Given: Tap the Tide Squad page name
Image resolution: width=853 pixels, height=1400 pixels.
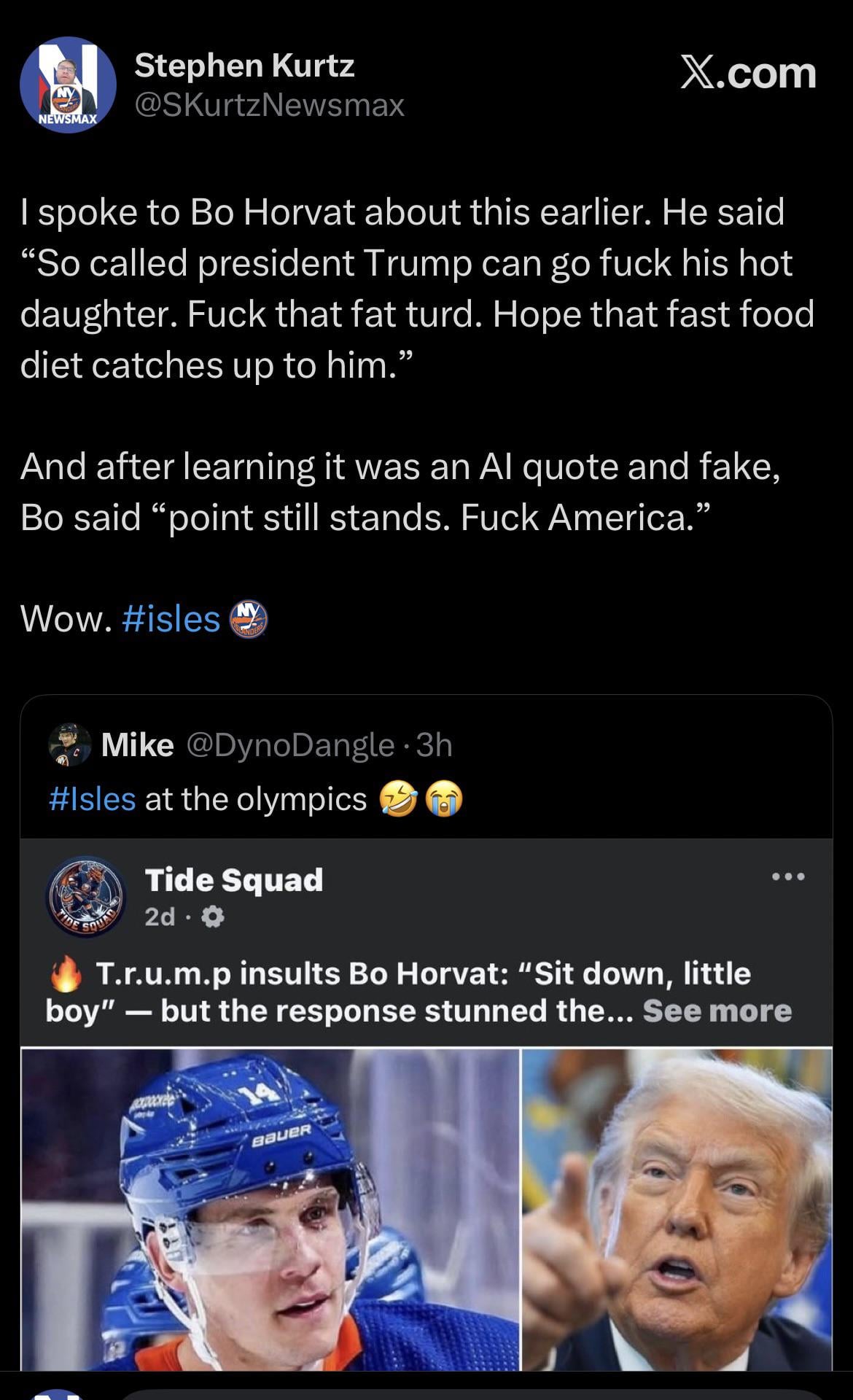Looking at the screenshot, I should (x=233, y=879).
